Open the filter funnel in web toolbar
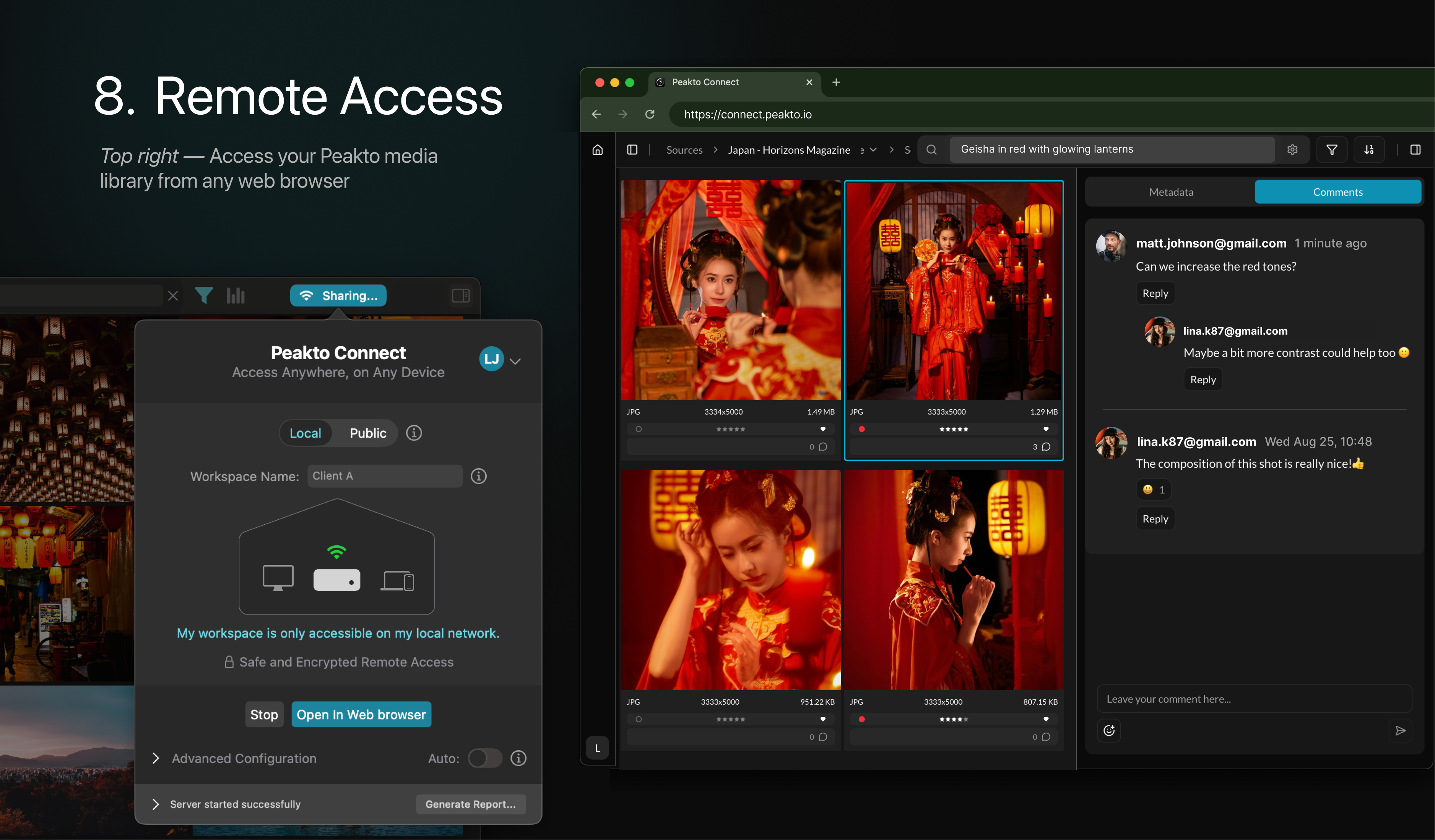The width and height of the screenshot is (1435, 840). pos(1331,150)
